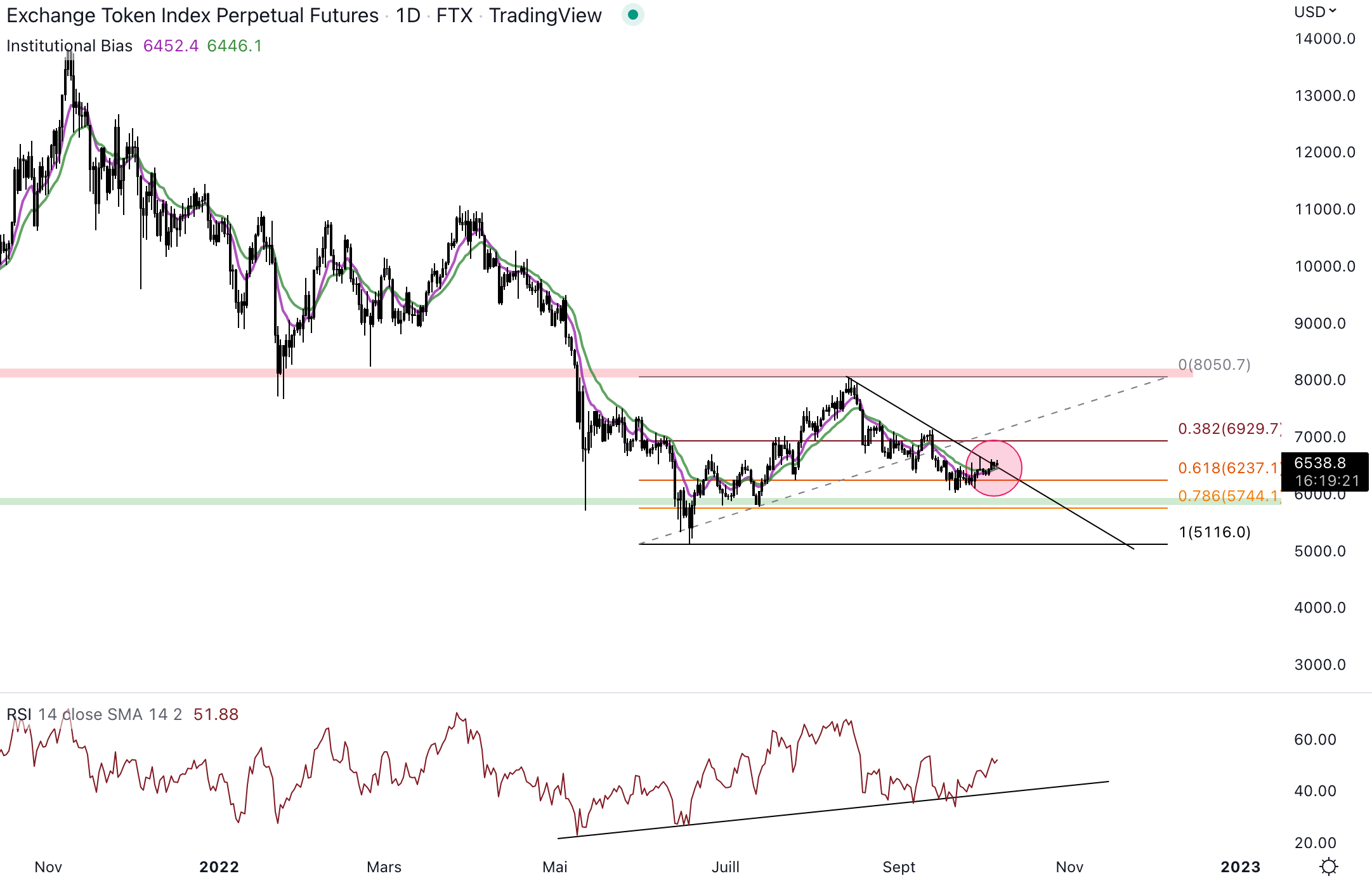Click the green market status dot

632,15
